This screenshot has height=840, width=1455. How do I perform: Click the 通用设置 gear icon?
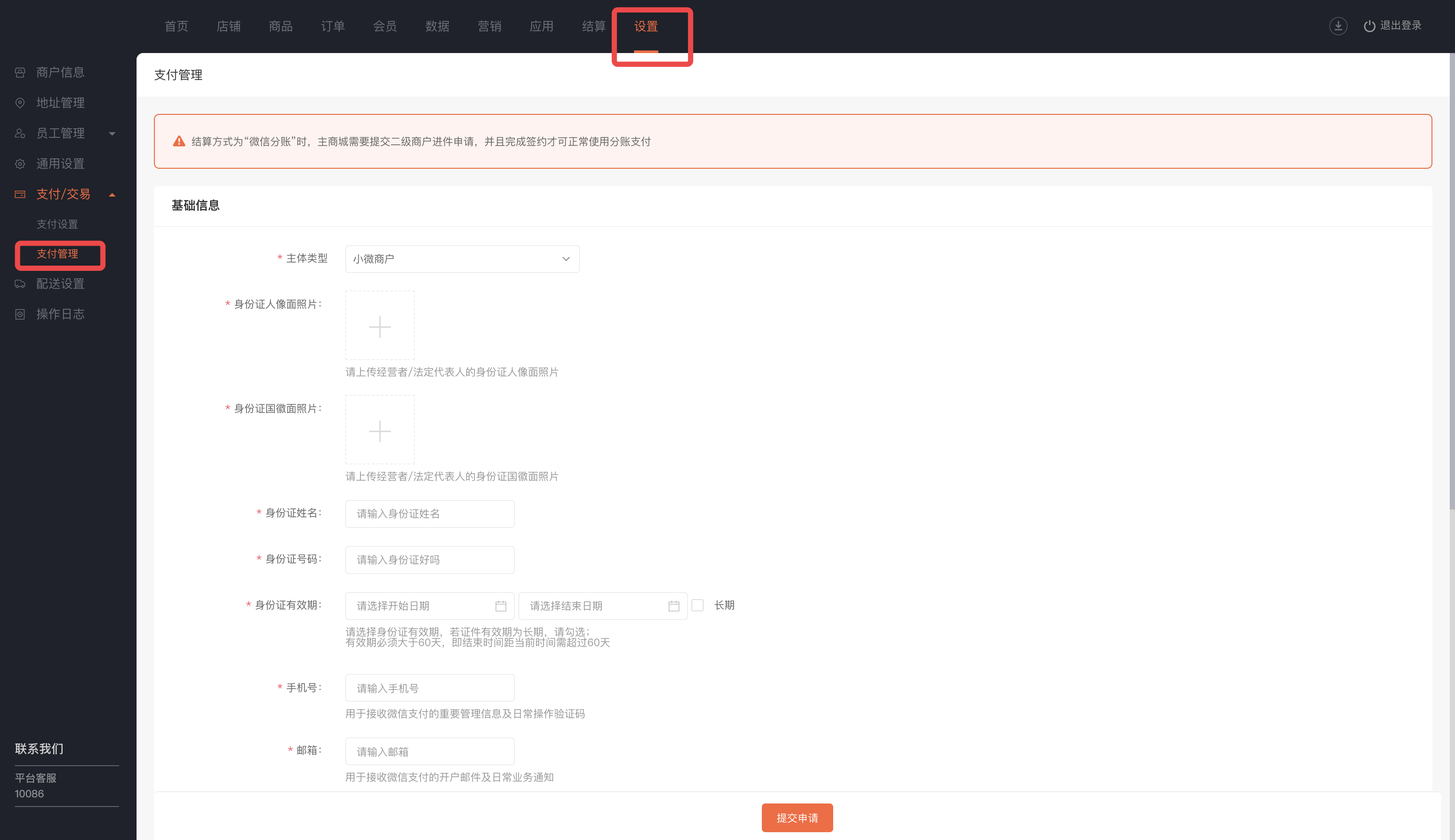[20, 164]
